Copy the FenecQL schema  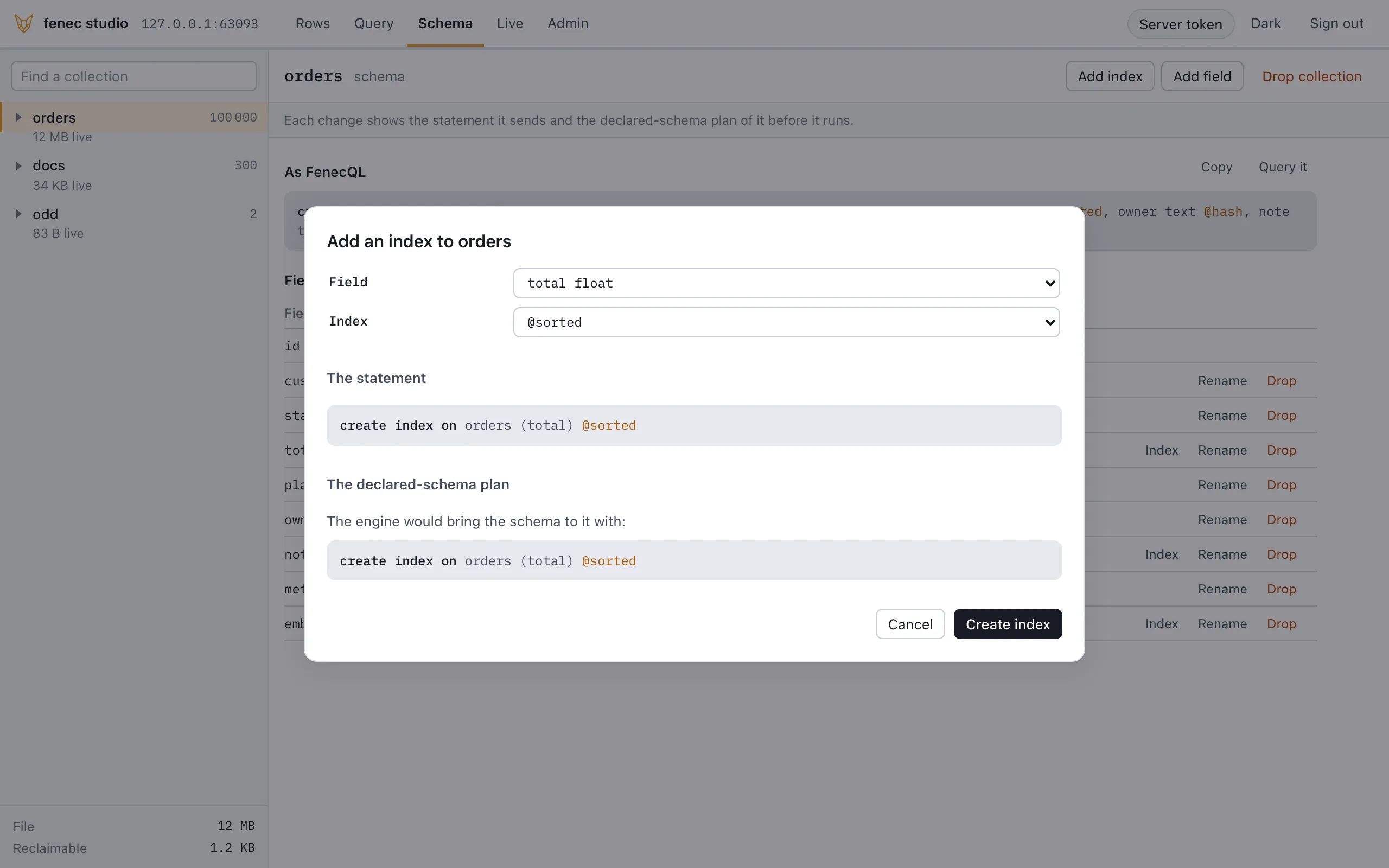coord(1216,167)
